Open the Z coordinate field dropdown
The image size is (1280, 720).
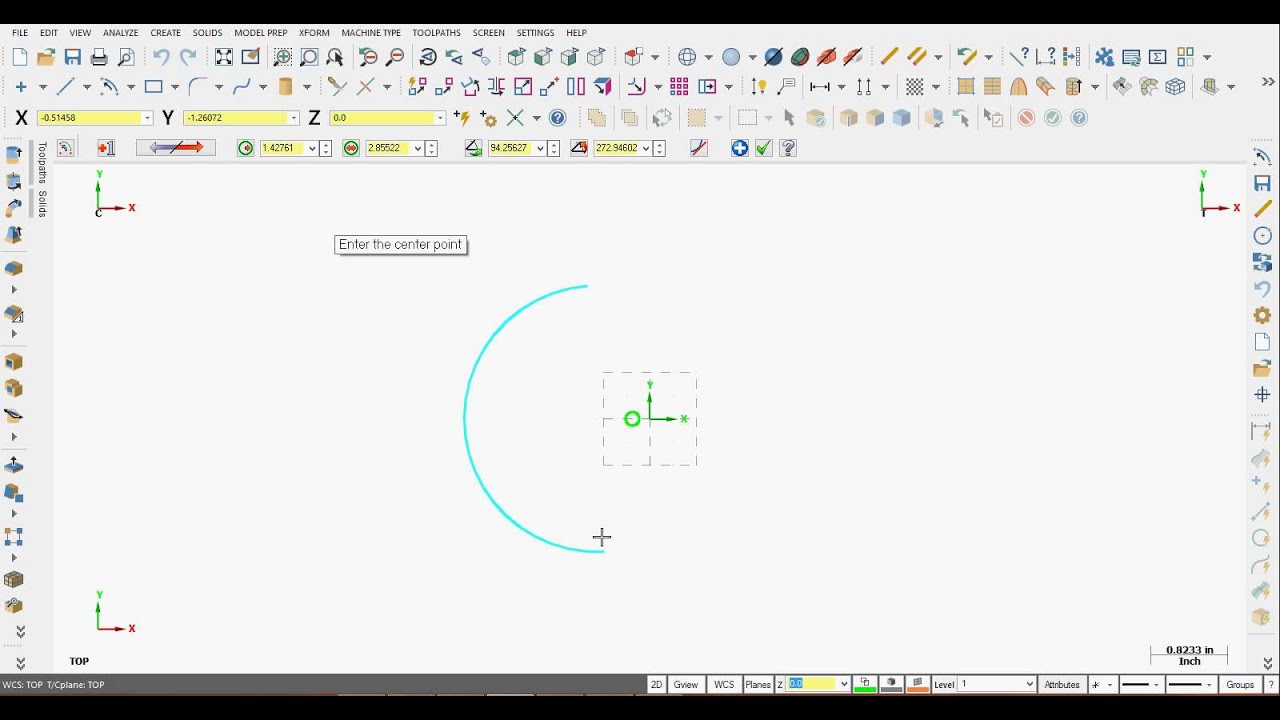click(439, 118)
